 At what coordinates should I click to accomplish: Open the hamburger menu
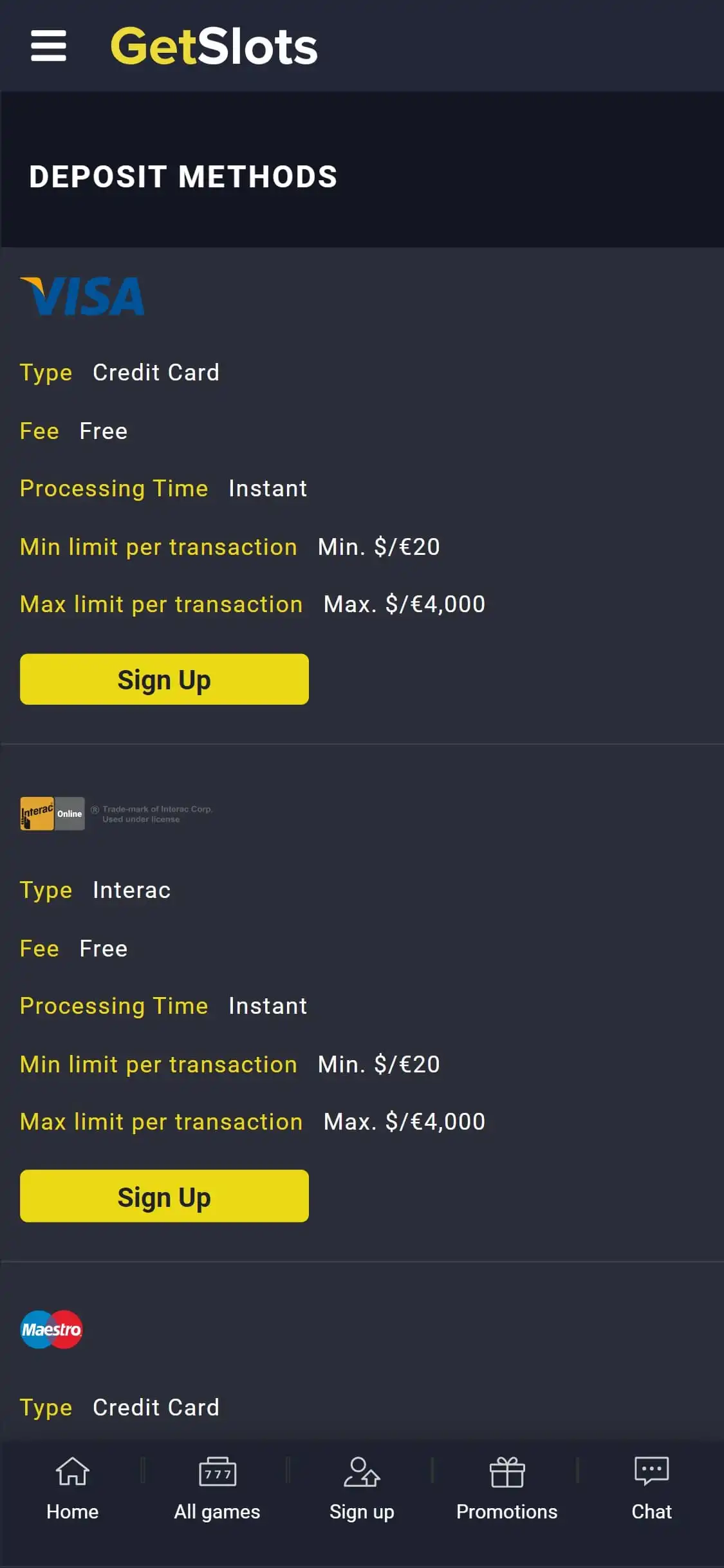click(x=48, y=46)
